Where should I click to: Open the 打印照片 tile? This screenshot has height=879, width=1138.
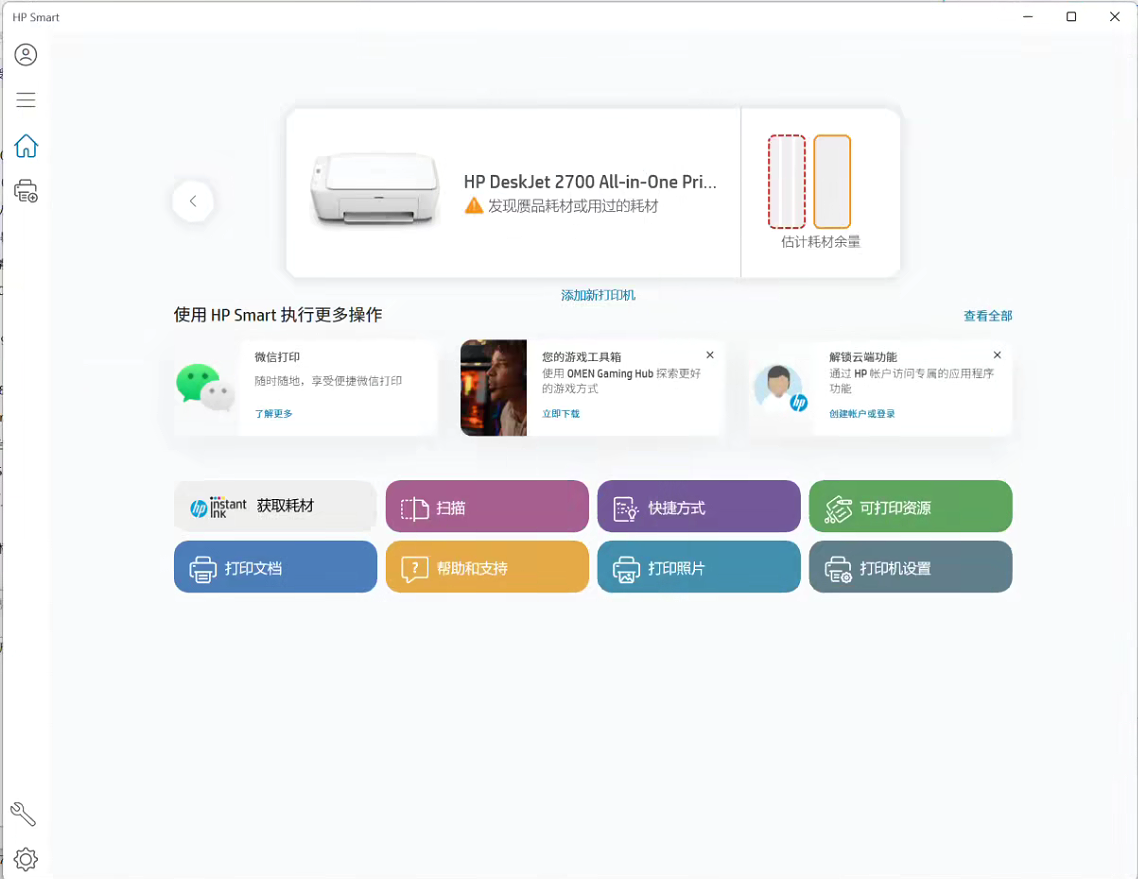pyautogui.click(x=699, y=567)
